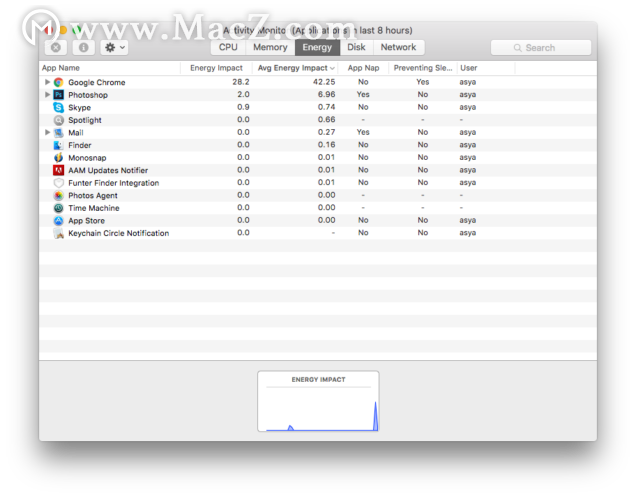Click the Google Chrome app icon
The width and height of the screenshot is (636, 497).
coord(59,82)
